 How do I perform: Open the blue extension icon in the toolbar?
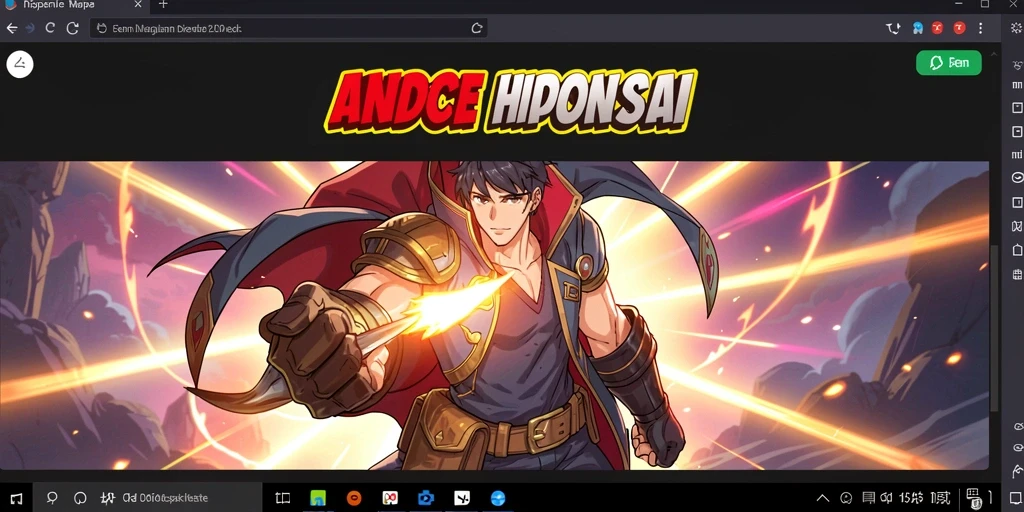(918, 28)
